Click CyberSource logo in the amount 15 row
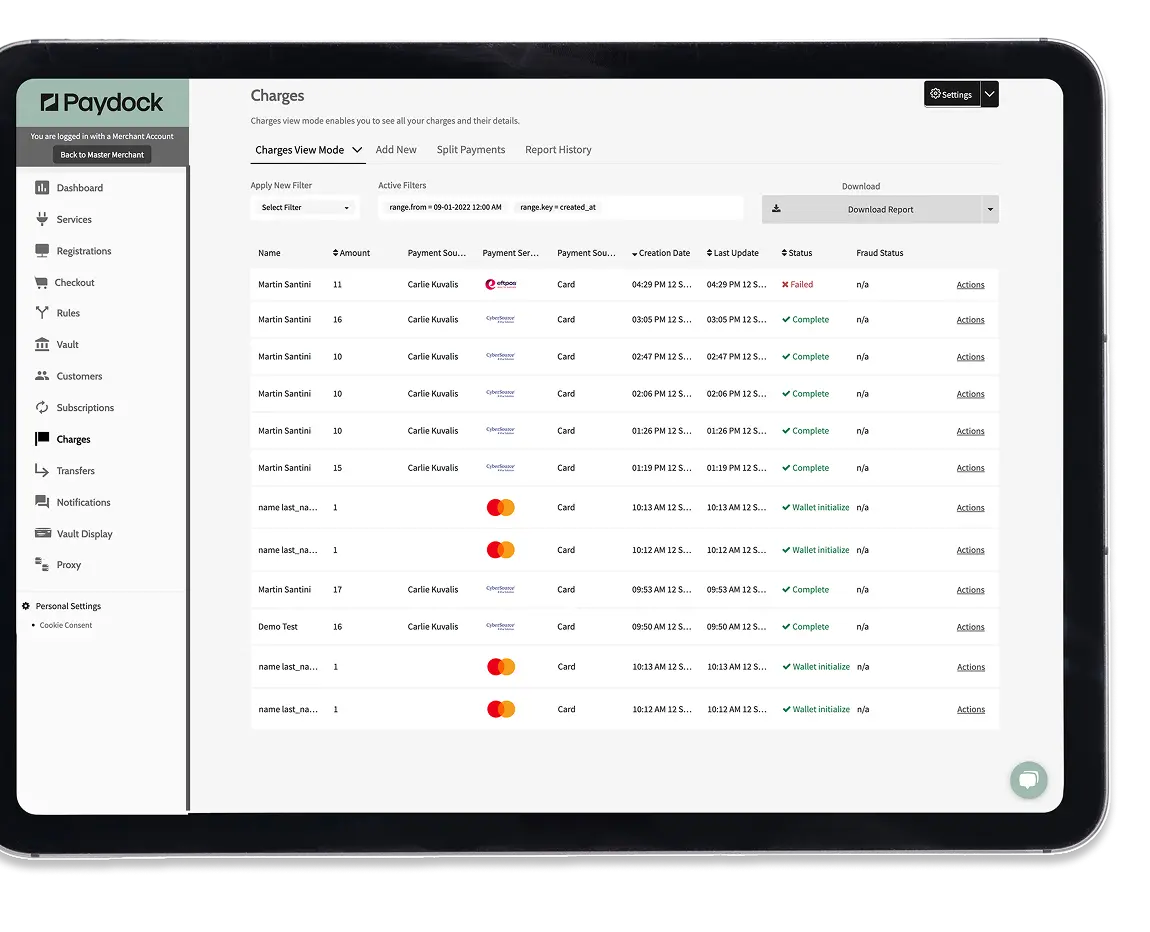 coord(501,467)
